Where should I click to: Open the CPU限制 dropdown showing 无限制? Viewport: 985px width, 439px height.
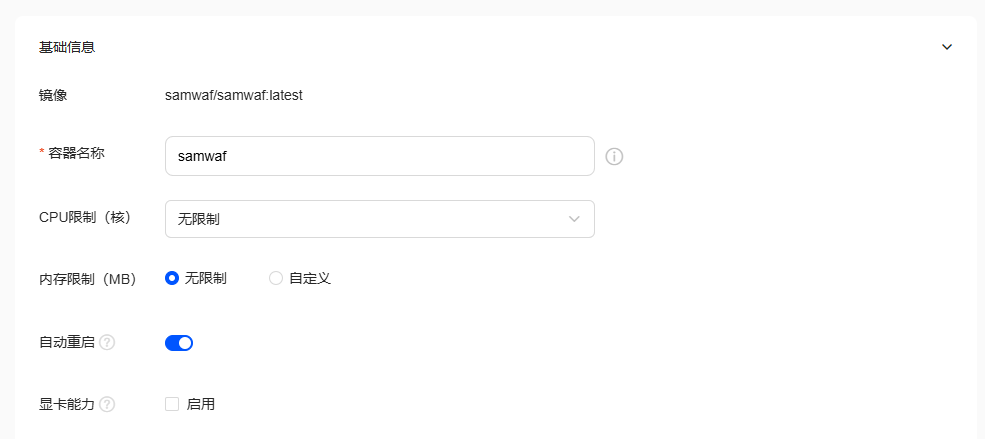[x=379, y=219]
